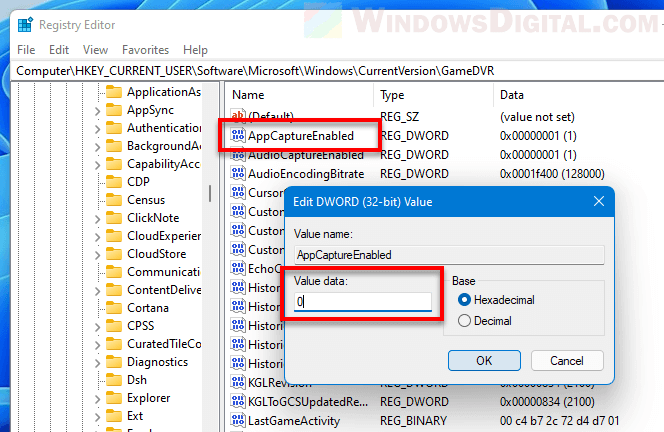Select the CDP folder icon
The width and height of the screenshot is (664, 432).
(114, 182)
